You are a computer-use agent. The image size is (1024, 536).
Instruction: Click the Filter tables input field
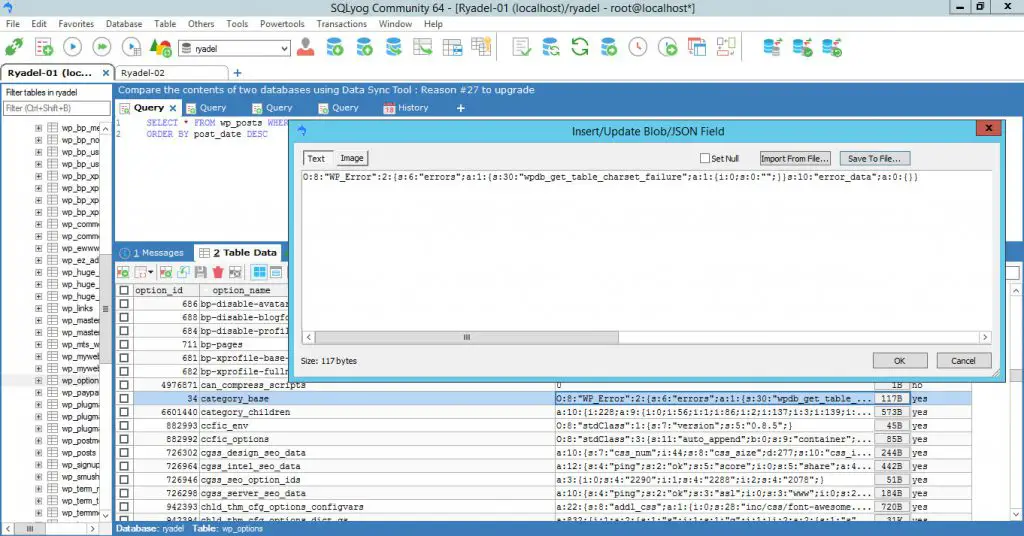(56, 108)
